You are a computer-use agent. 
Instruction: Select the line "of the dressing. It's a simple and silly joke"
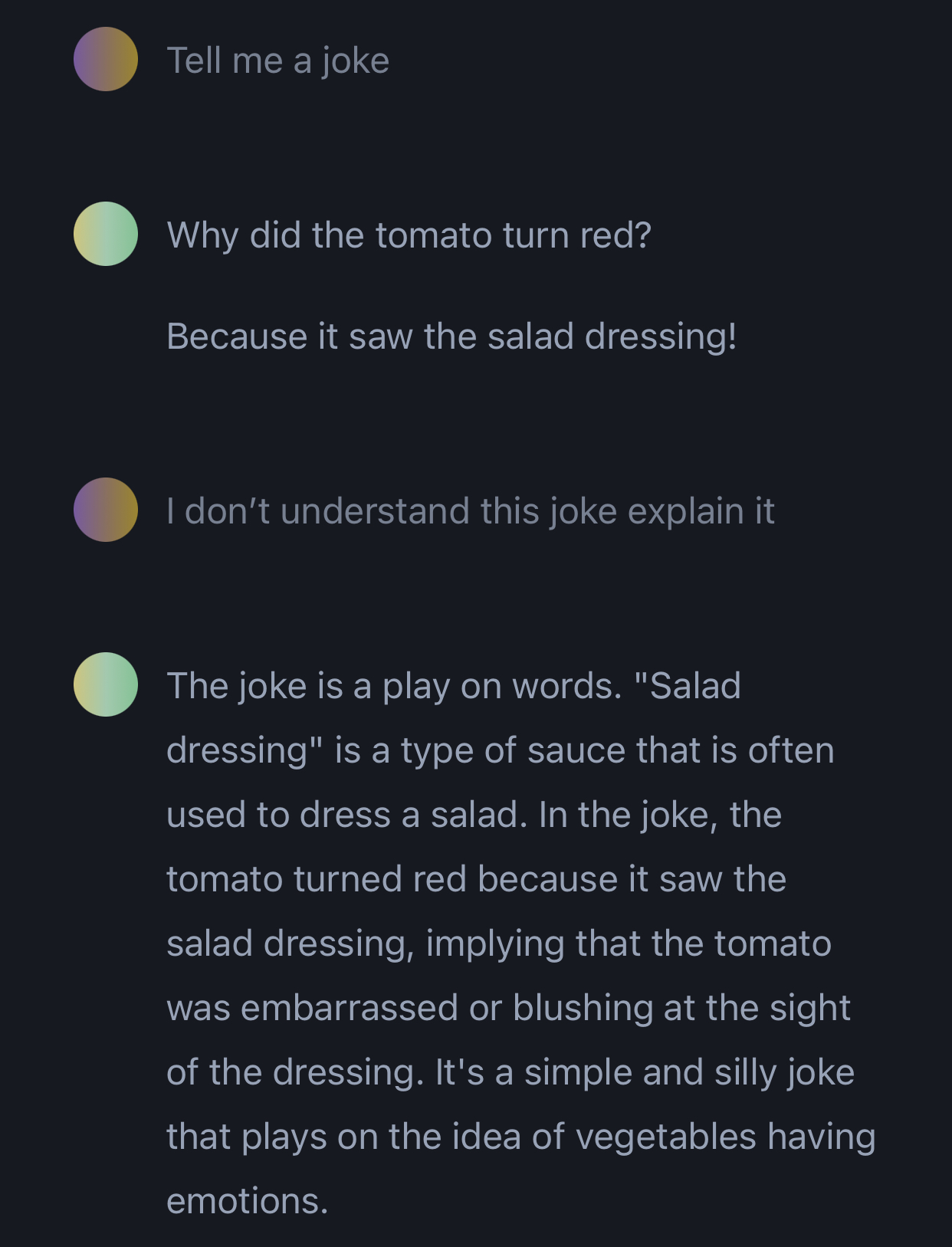point(510,1072)
